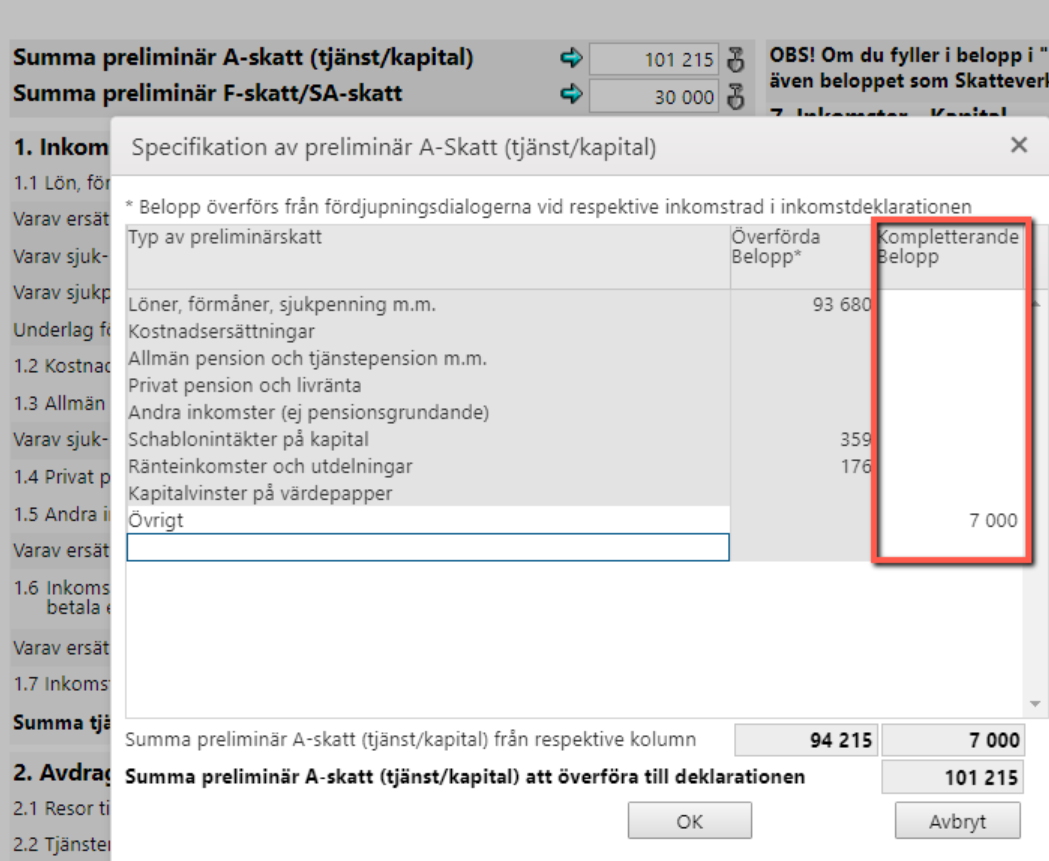Select the Andra inkomster (ej pensionsgrundande) row
This screenshot has height=861, width=1049.
tap(428, 412)
